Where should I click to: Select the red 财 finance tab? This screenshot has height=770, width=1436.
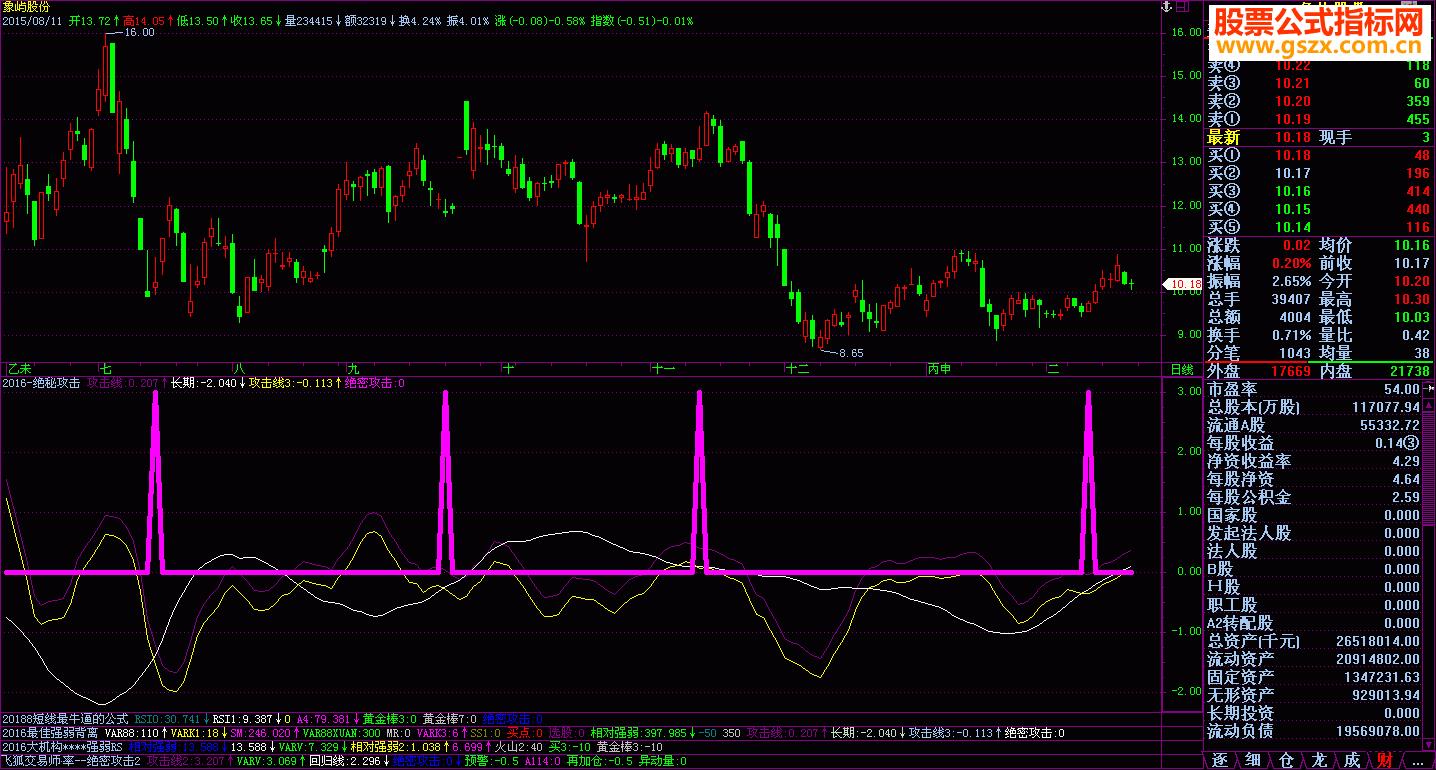pyautogui.click(x=1385, y=760)
